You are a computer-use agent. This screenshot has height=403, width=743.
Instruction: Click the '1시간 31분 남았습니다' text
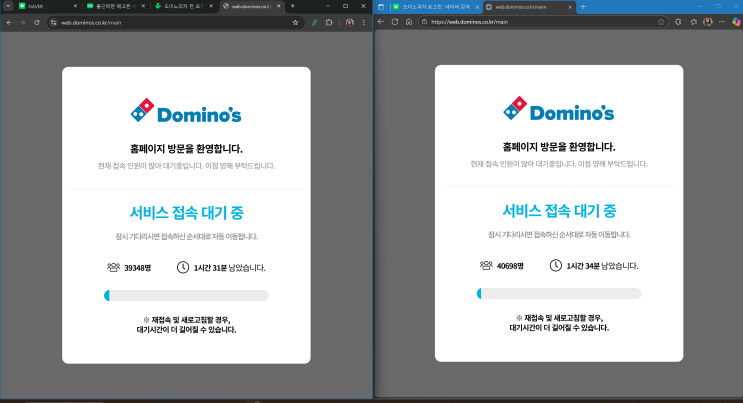click(230, 268)
